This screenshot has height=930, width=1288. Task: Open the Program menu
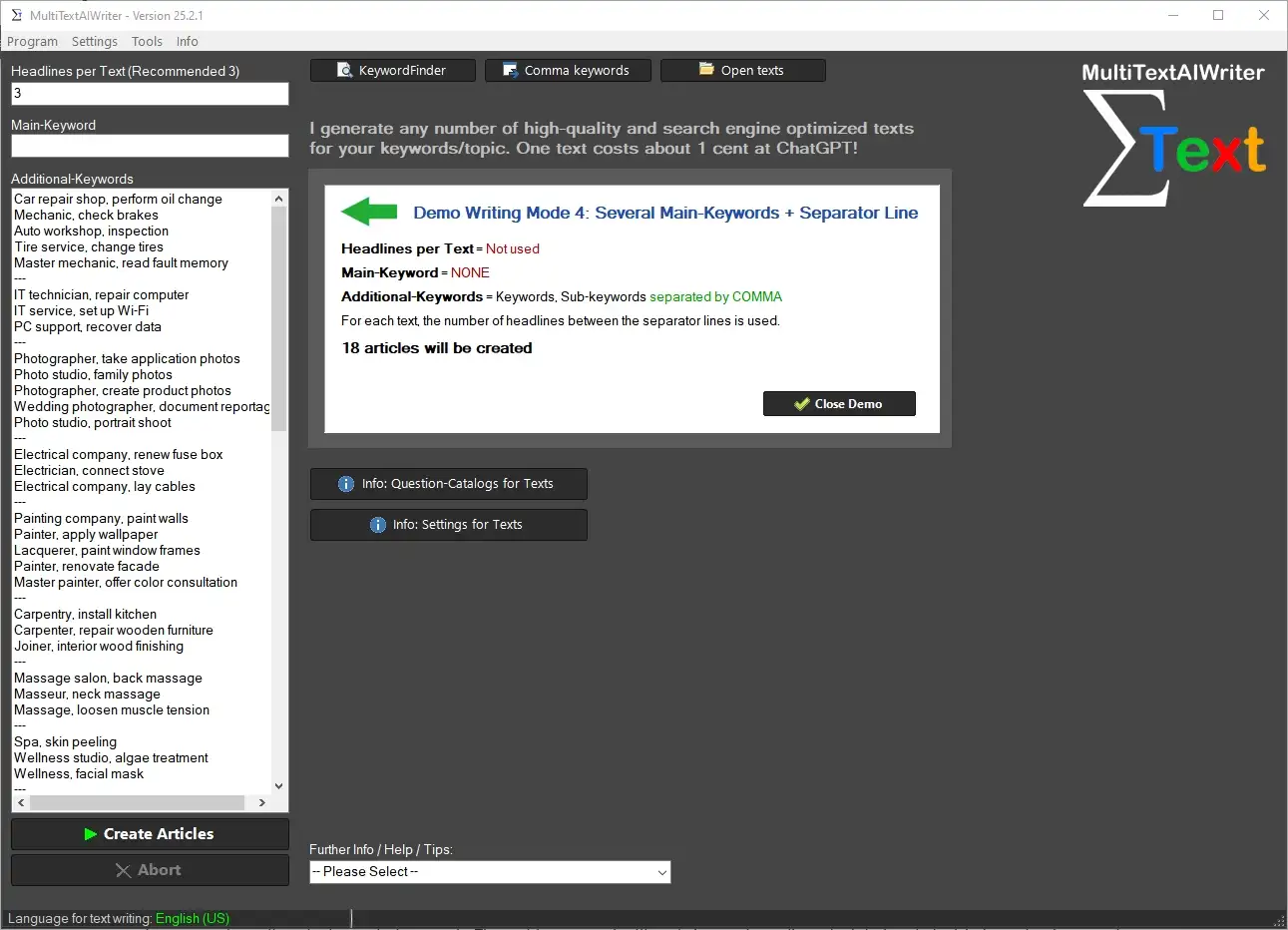[x=32, y=41]
